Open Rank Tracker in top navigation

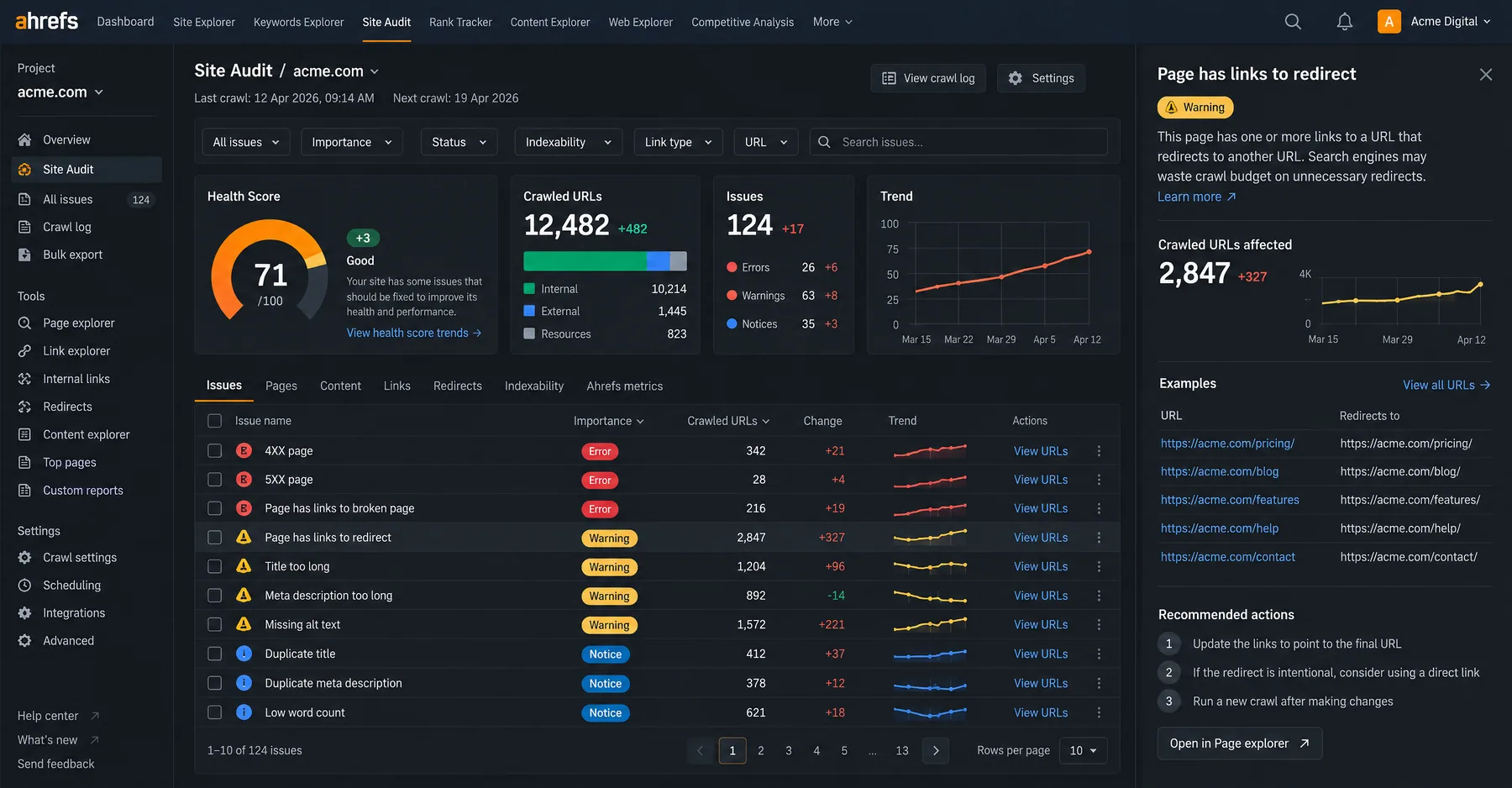[460, 22]
